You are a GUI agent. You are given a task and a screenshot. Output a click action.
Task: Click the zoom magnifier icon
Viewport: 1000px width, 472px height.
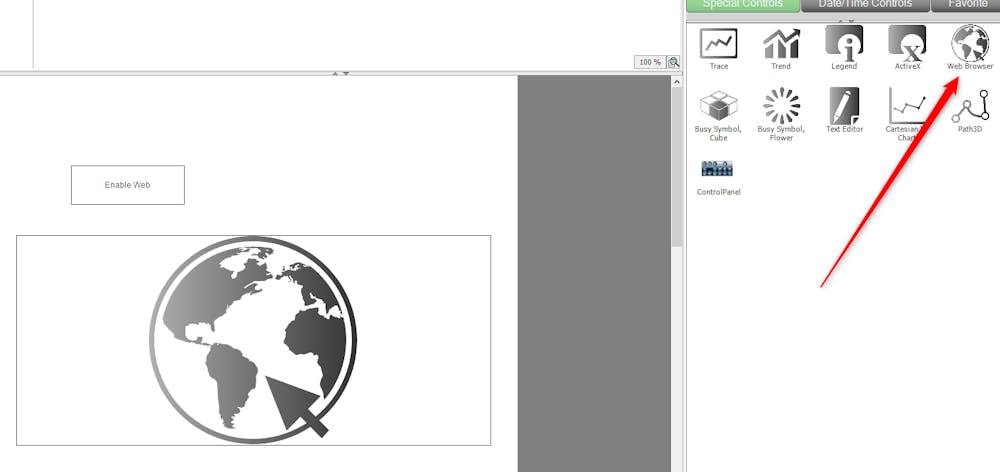point(674,62)
